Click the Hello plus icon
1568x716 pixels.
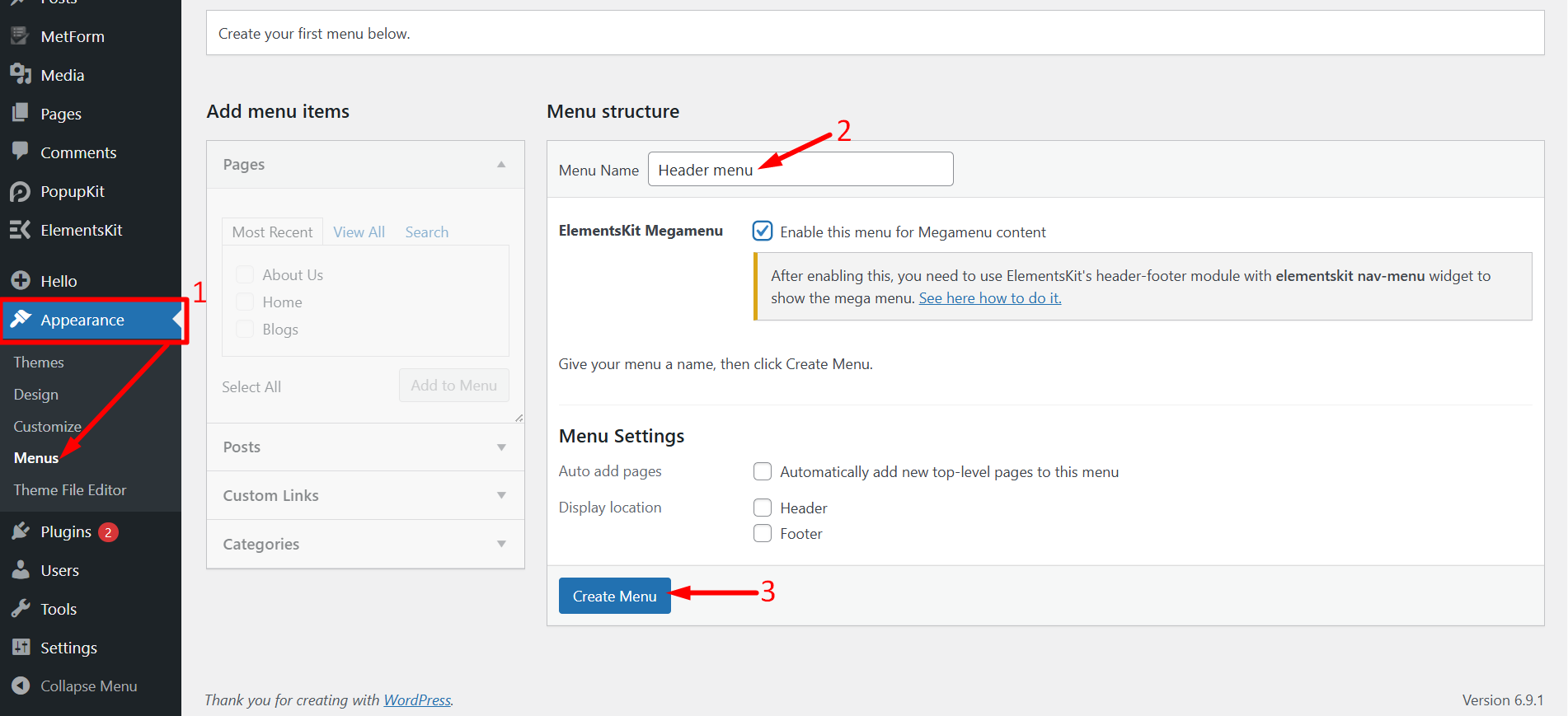21,281
